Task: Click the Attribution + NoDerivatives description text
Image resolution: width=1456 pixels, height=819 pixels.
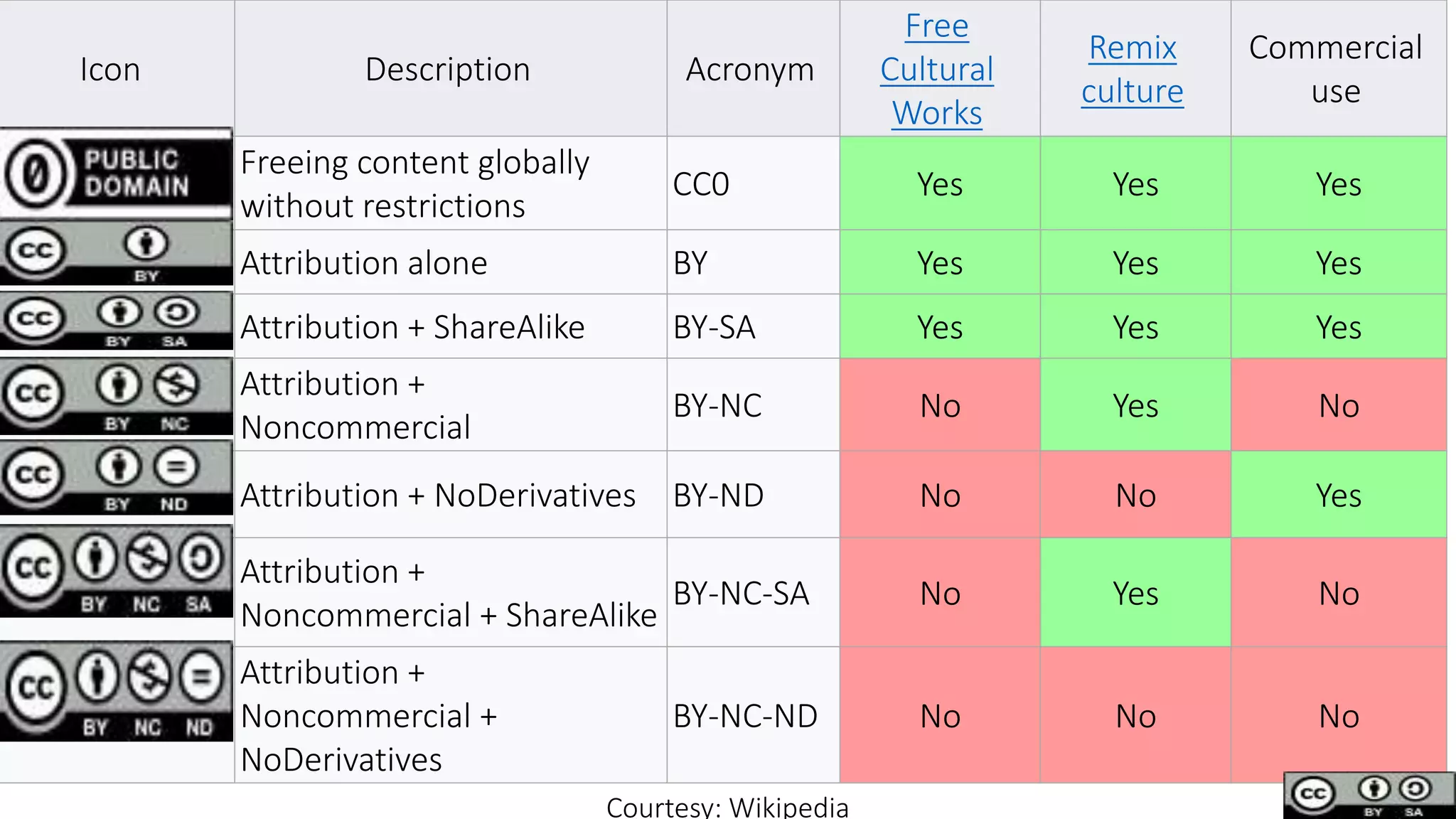Action: pyautogui.click(x=438, y=496)
